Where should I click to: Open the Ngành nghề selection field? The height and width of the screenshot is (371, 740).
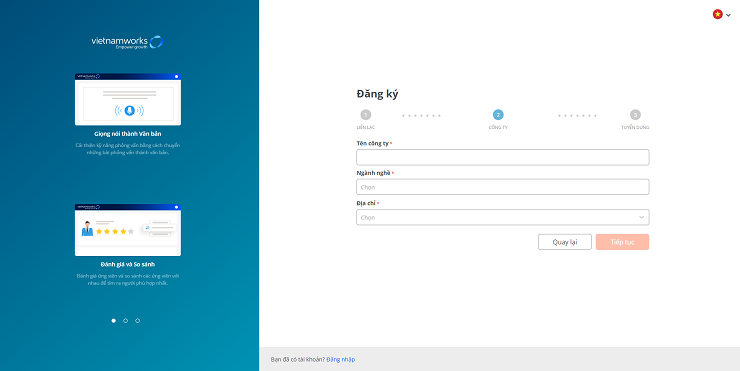pyautogui.click(x=503, y=187)
